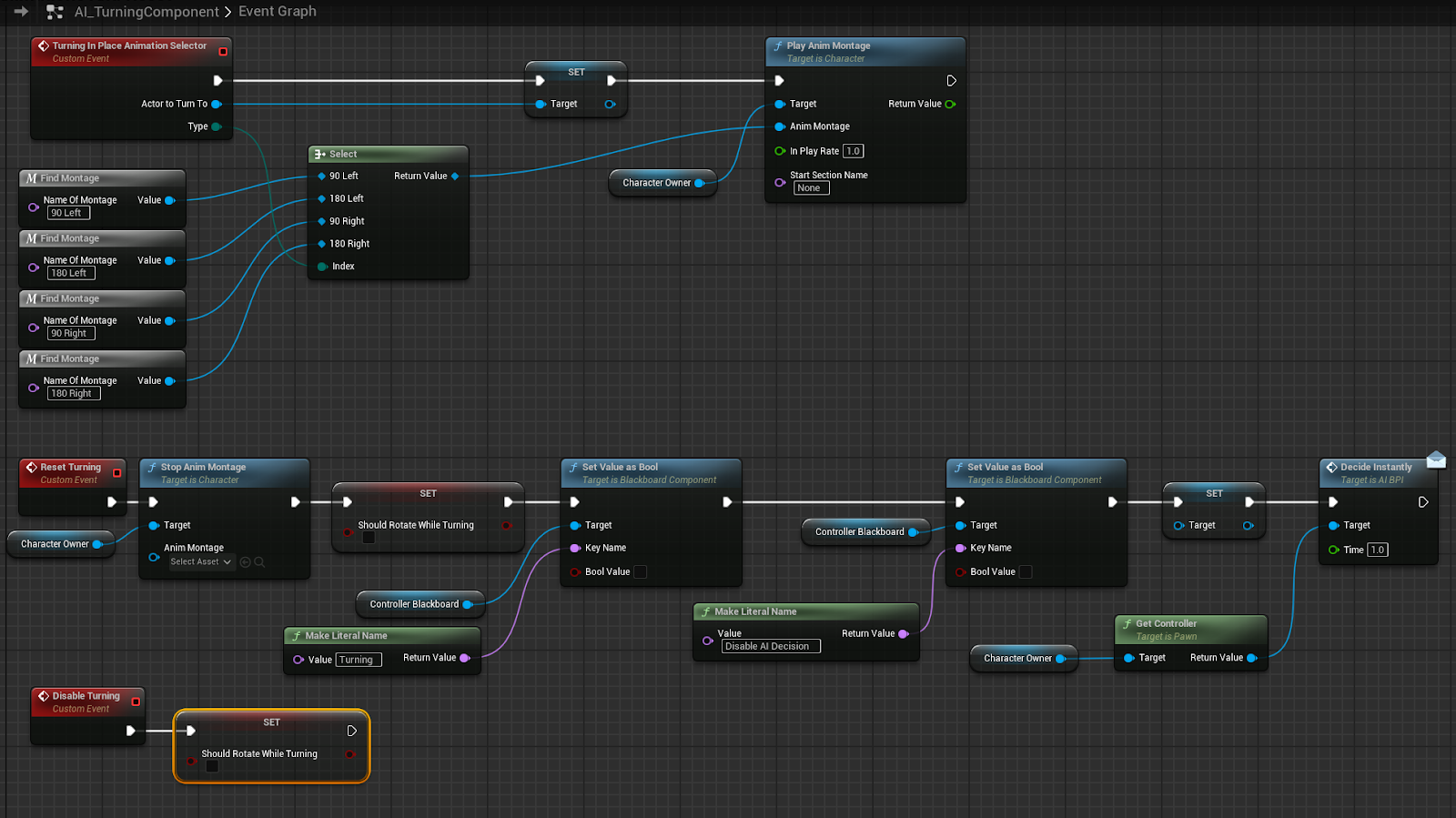Screen dimensions: 1456x818
Task: Toggle Should Rotate While Turning checkbox in Disable Turning SET
Action: (212, 766)
